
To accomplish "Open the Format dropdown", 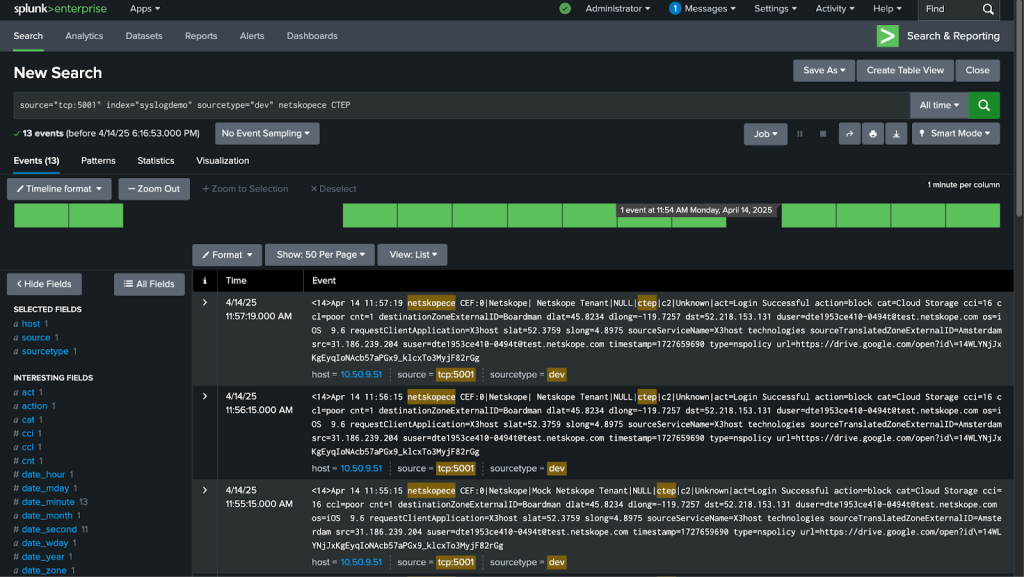I will point(227,255).
